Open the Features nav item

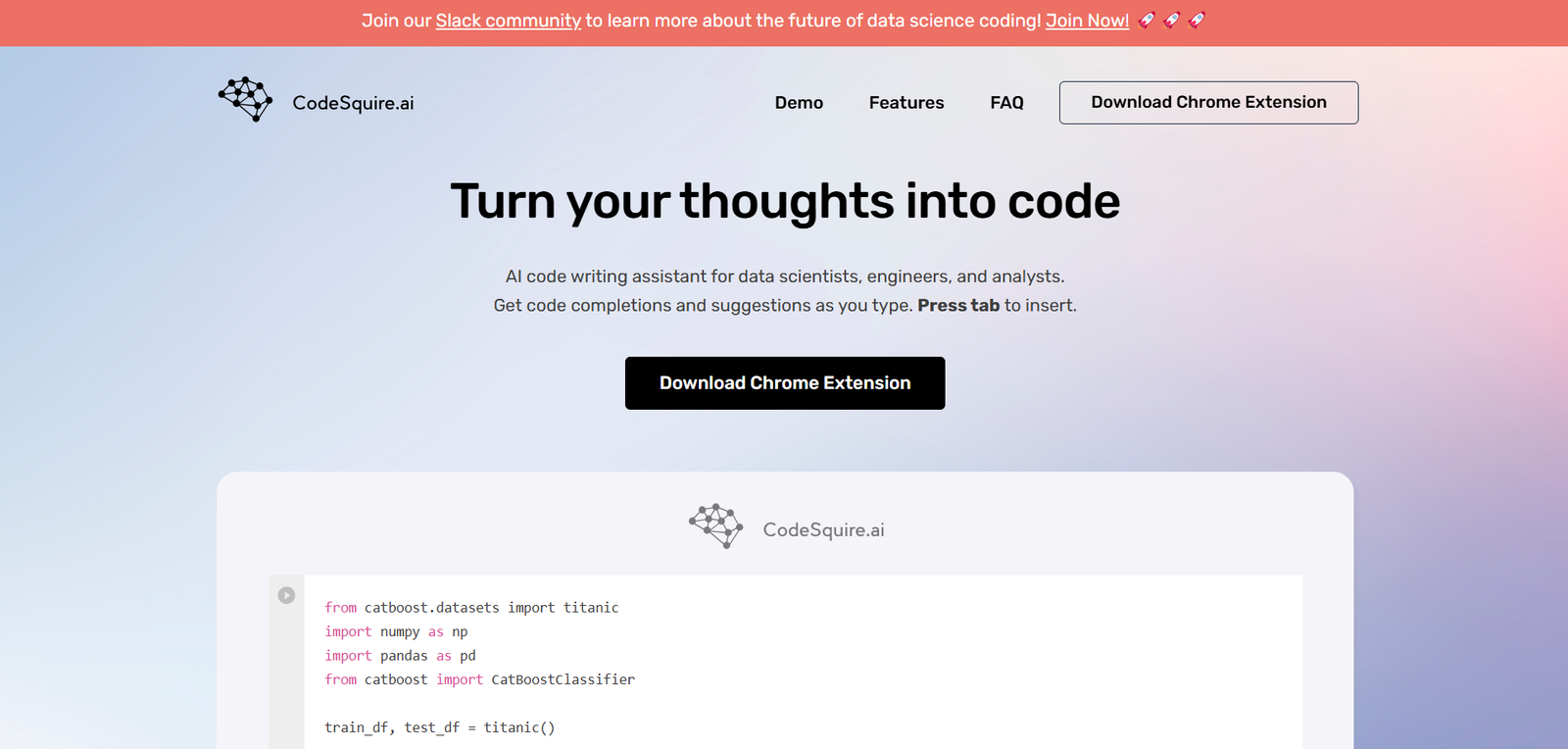pyautogui.click(x=906, y=103)
